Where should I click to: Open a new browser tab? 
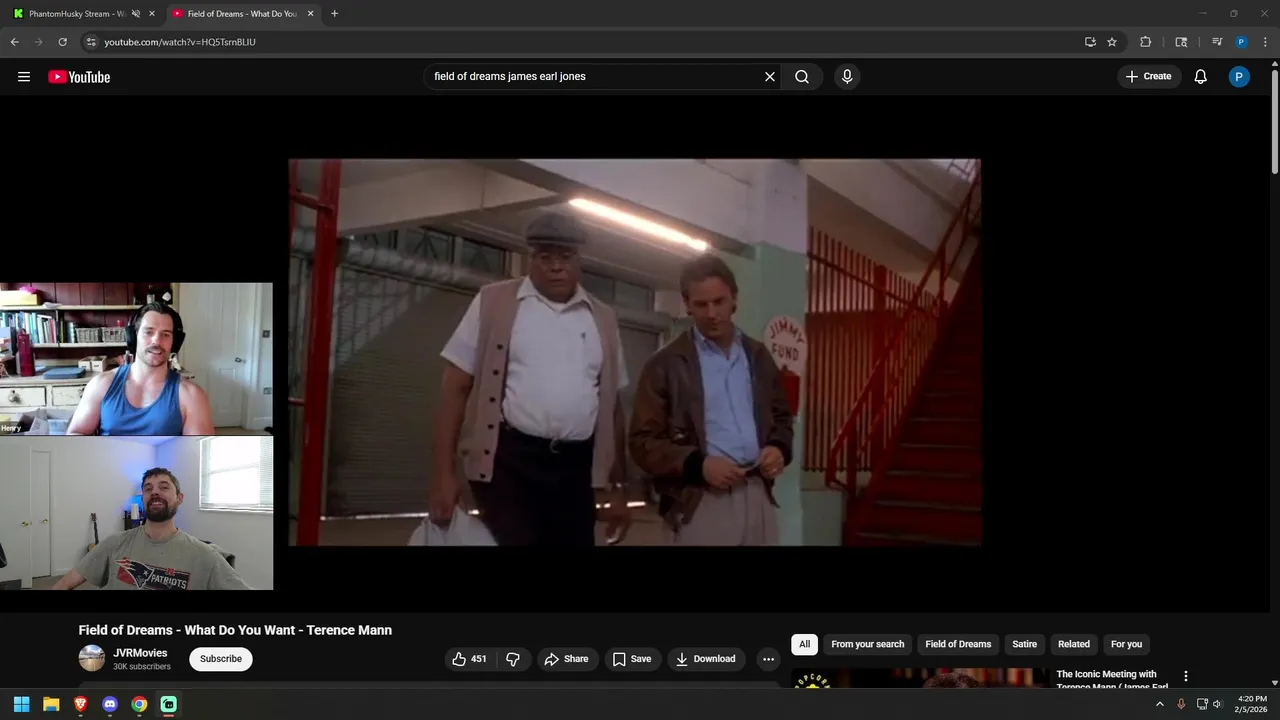pyautogui.click(x=334, y=14)
